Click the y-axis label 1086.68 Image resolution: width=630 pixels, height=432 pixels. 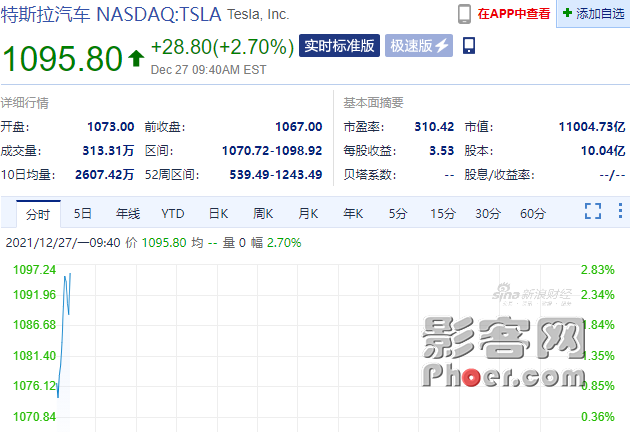(x=34, y=325)
